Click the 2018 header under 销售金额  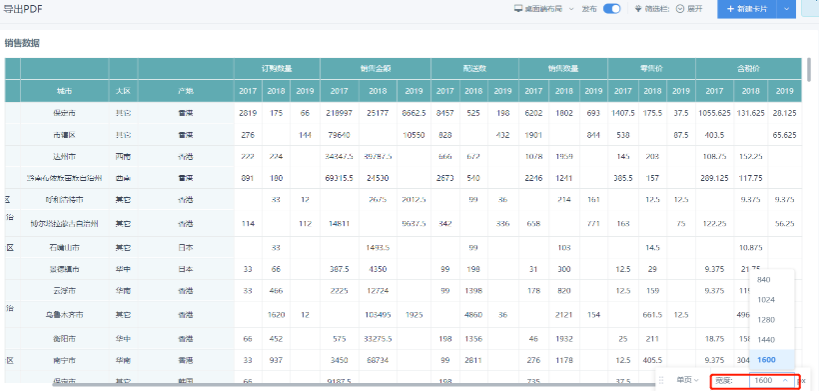click(378, 91)
